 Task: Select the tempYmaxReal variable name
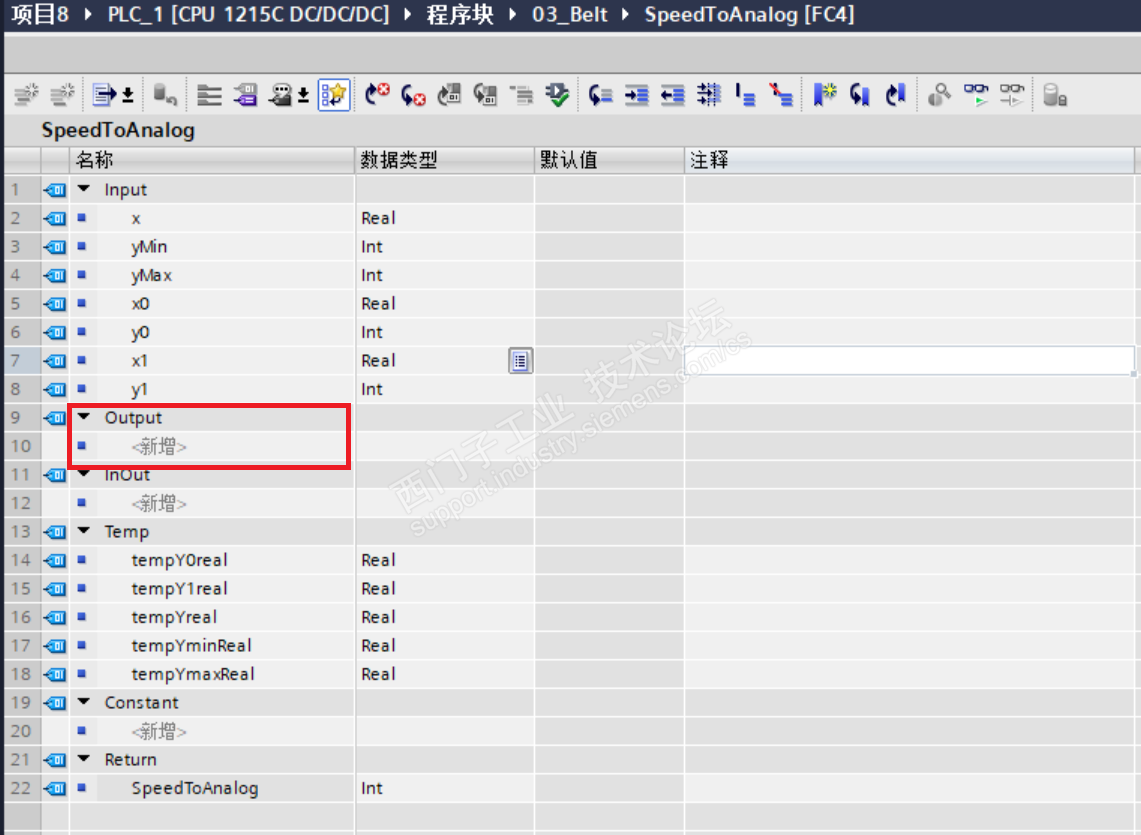(193, 674)
